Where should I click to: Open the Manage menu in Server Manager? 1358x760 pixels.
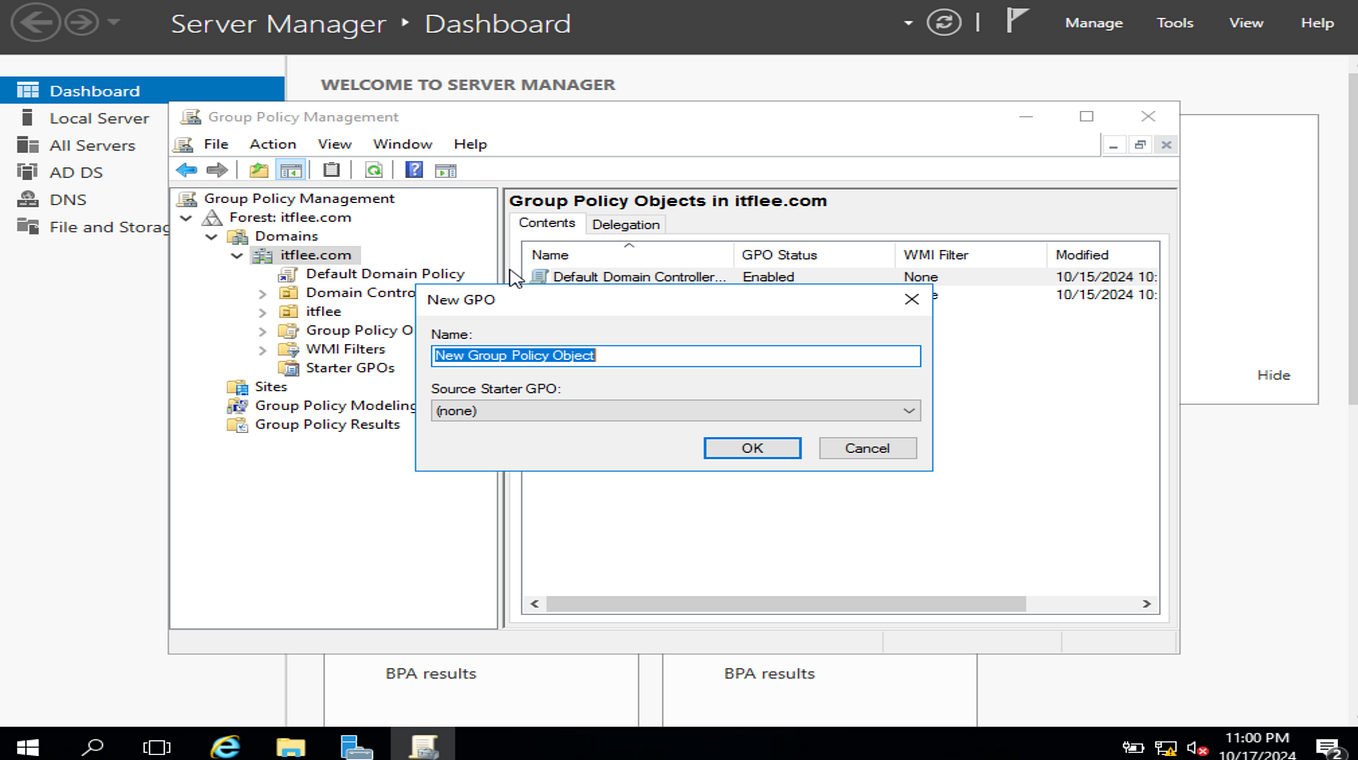pyautogui.click(x=1094, y=22)
